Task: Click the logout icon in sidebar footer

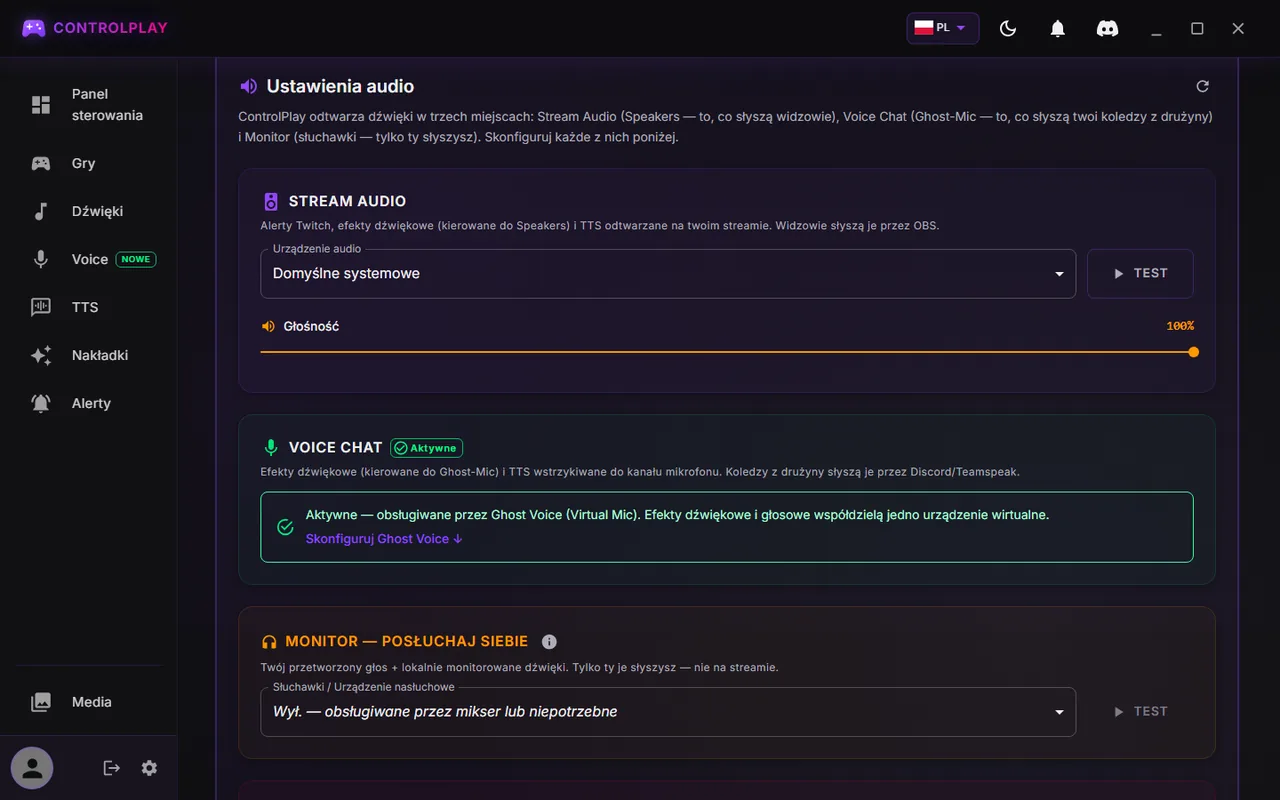Action: (111, 768)
